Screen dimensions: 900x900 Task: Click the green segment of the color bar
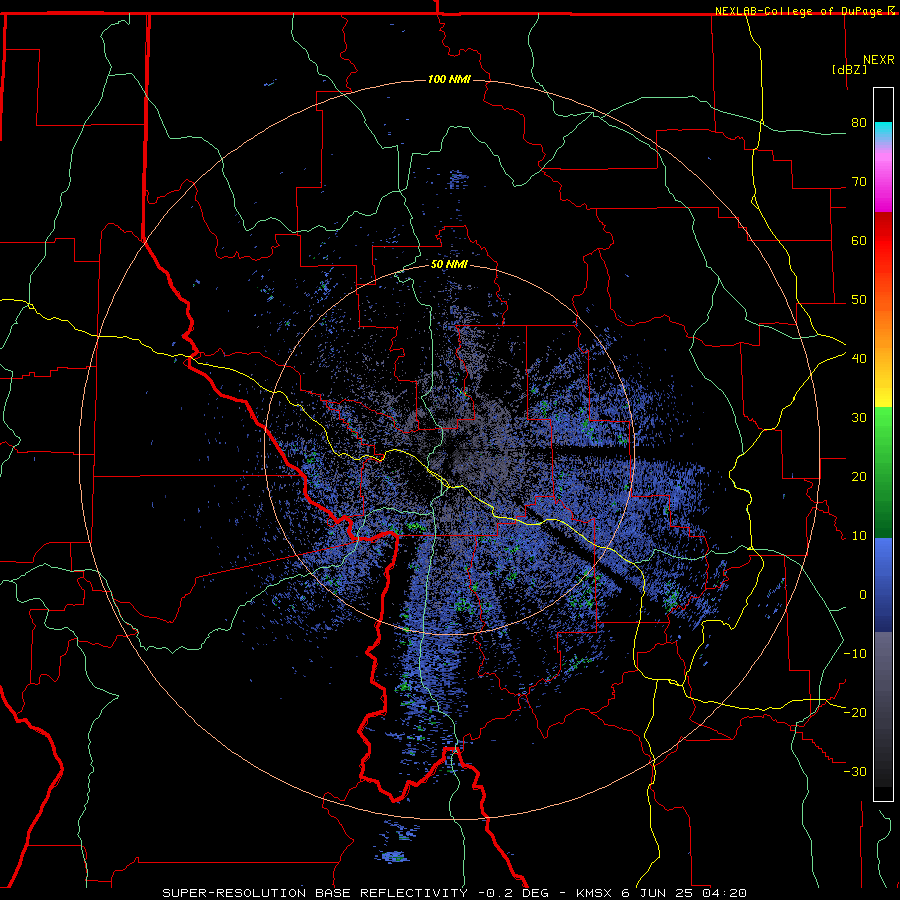[883, 472]
